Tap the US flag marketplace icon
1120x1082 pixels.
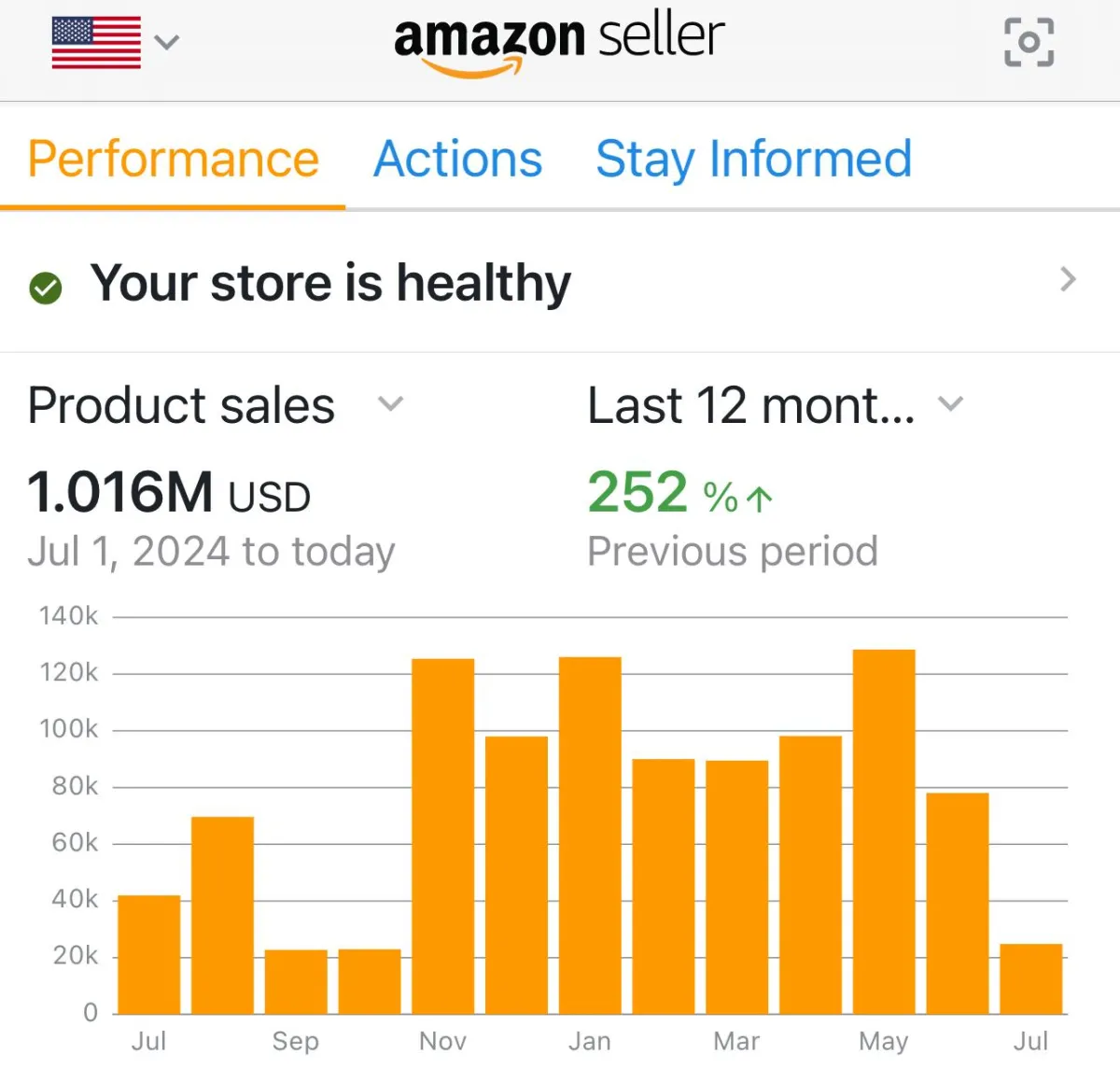pyautogui.click(x=96, y=43)
